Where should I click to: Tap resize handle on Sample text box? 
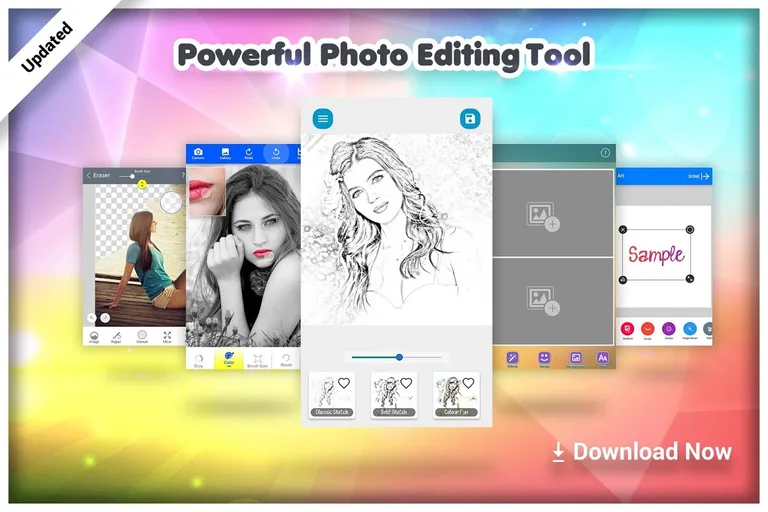690,279
